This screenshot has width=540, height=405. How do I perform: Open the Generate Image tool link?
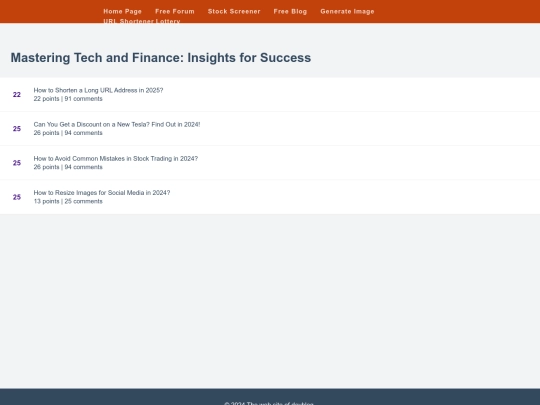point(347,11)
